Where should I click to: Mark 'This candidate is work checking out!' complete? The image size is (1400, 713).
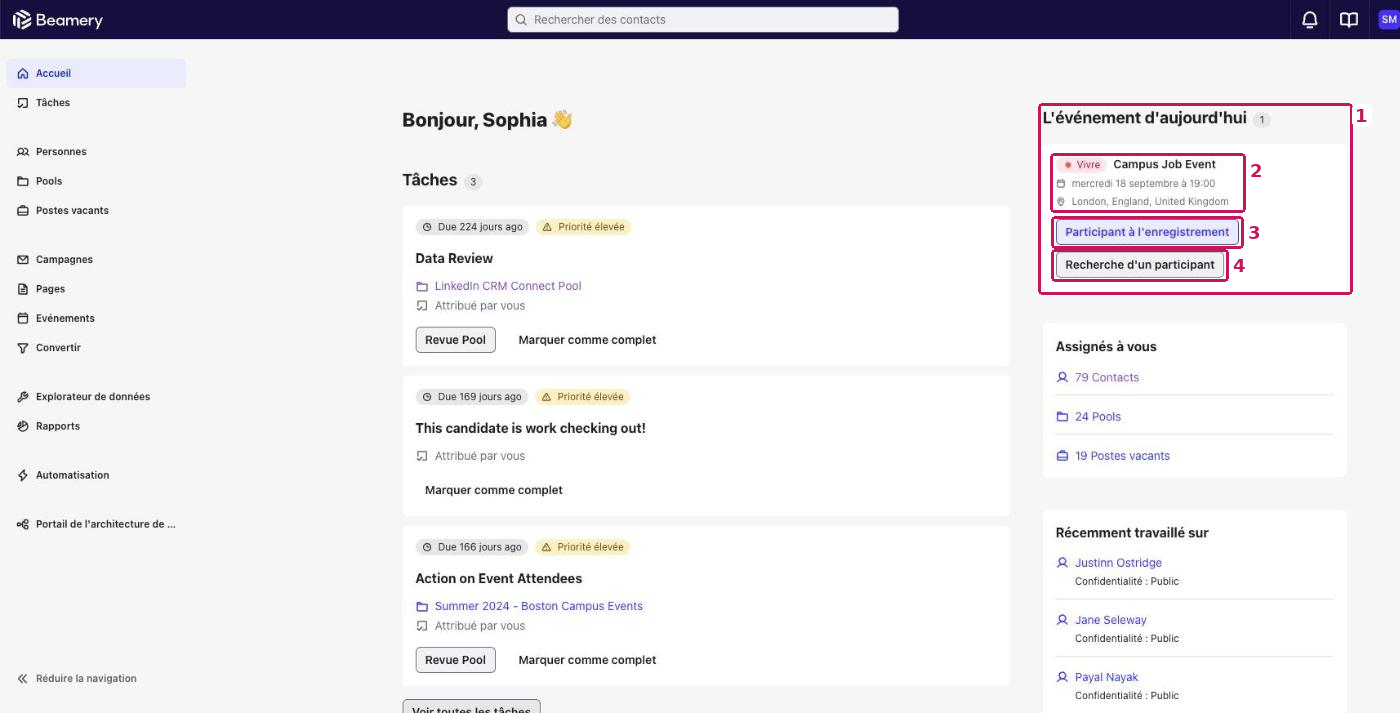click(493, 490)
